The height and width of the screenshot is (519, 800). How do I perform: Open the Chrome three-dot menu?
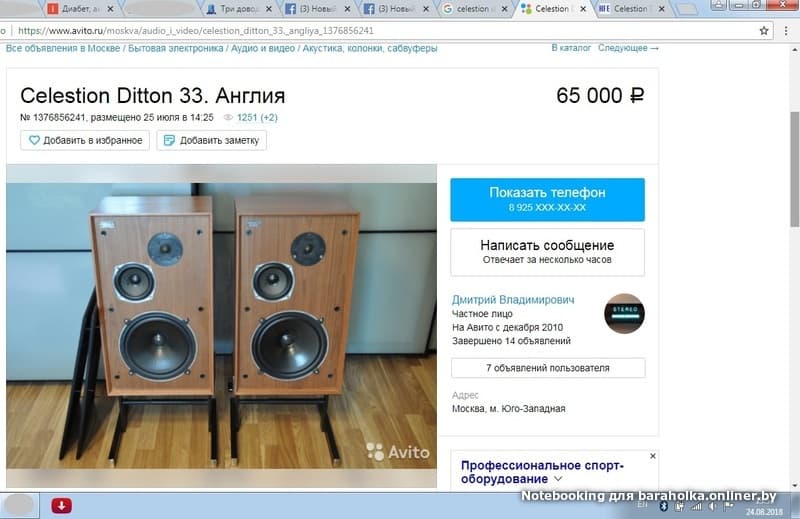786,31
